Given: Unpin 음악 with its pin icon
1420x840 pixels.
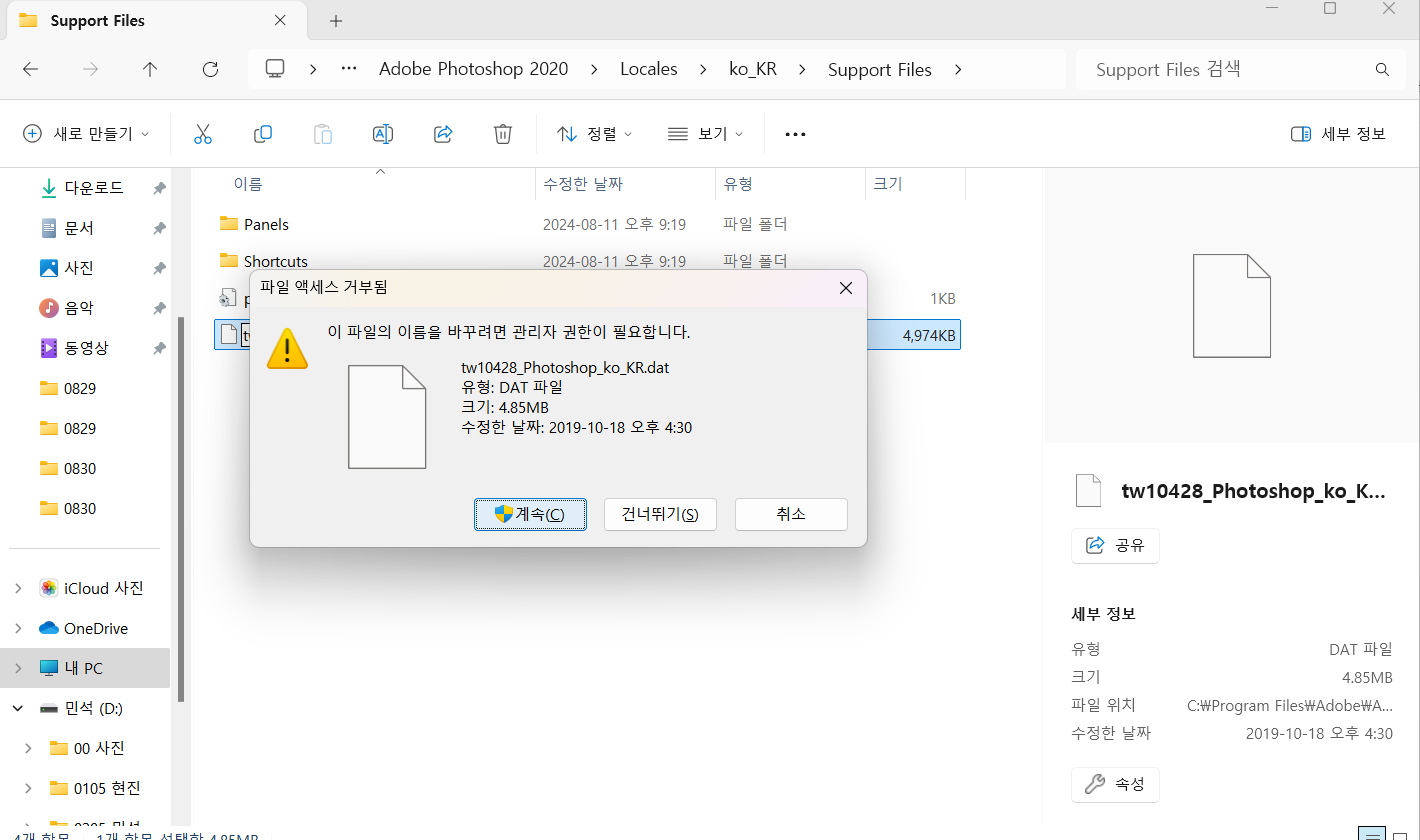Looking at the screenshot, I should pos(158,308).
